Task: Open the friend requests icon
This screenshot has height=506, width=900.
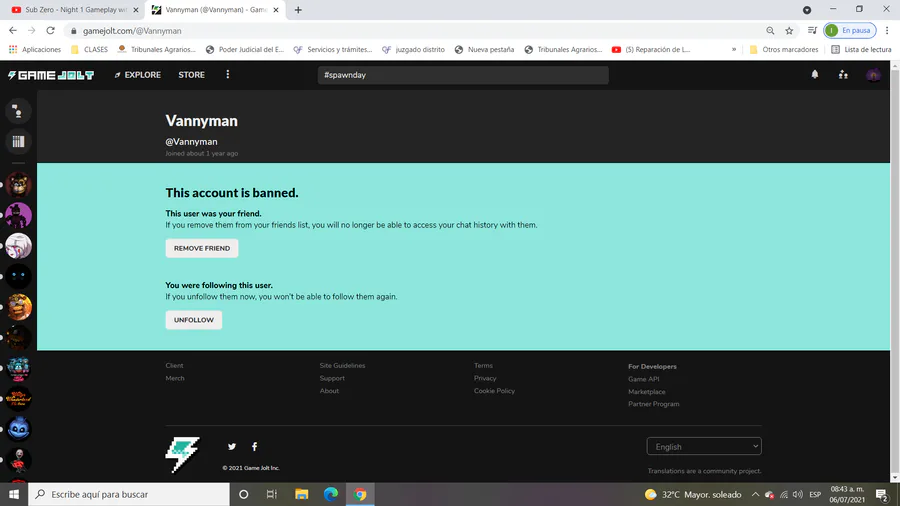Action: coord(843,75)
